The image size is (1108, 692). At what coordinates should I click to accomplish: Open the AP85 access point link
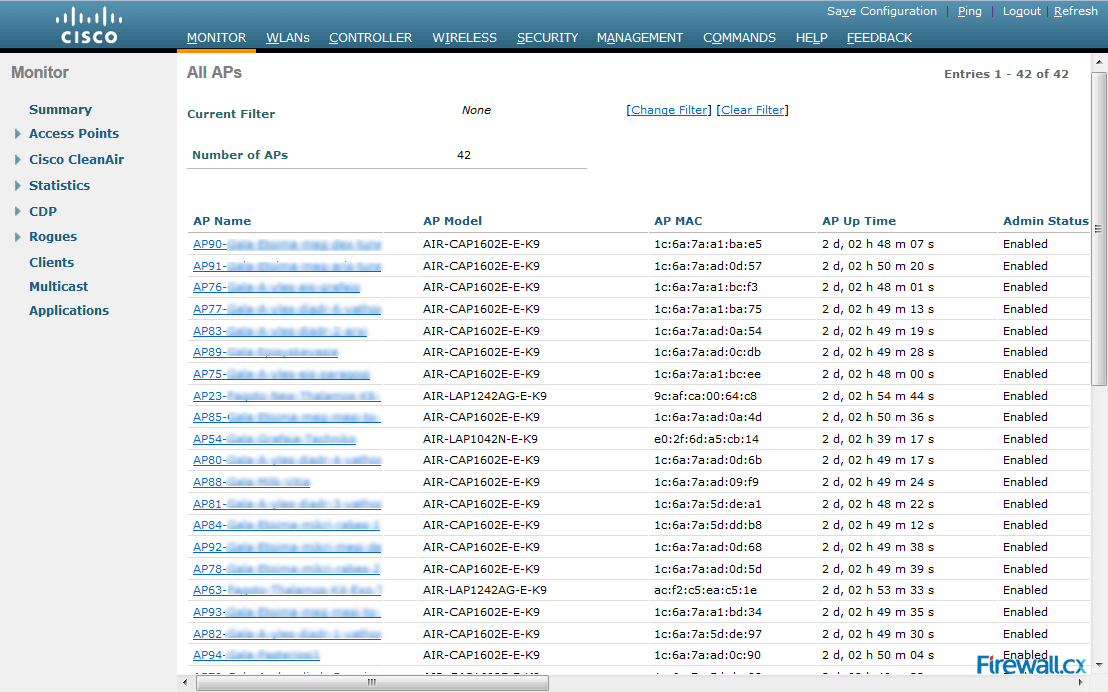(287, 418)
